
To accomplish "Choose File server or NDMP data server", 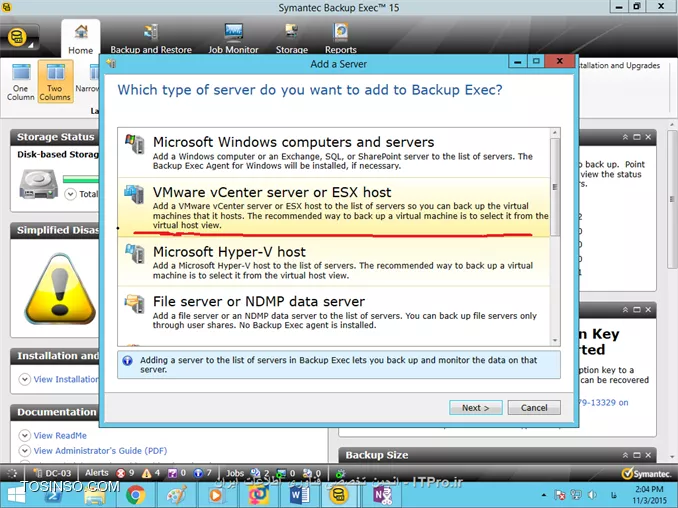I will click(x=334, y=311).
